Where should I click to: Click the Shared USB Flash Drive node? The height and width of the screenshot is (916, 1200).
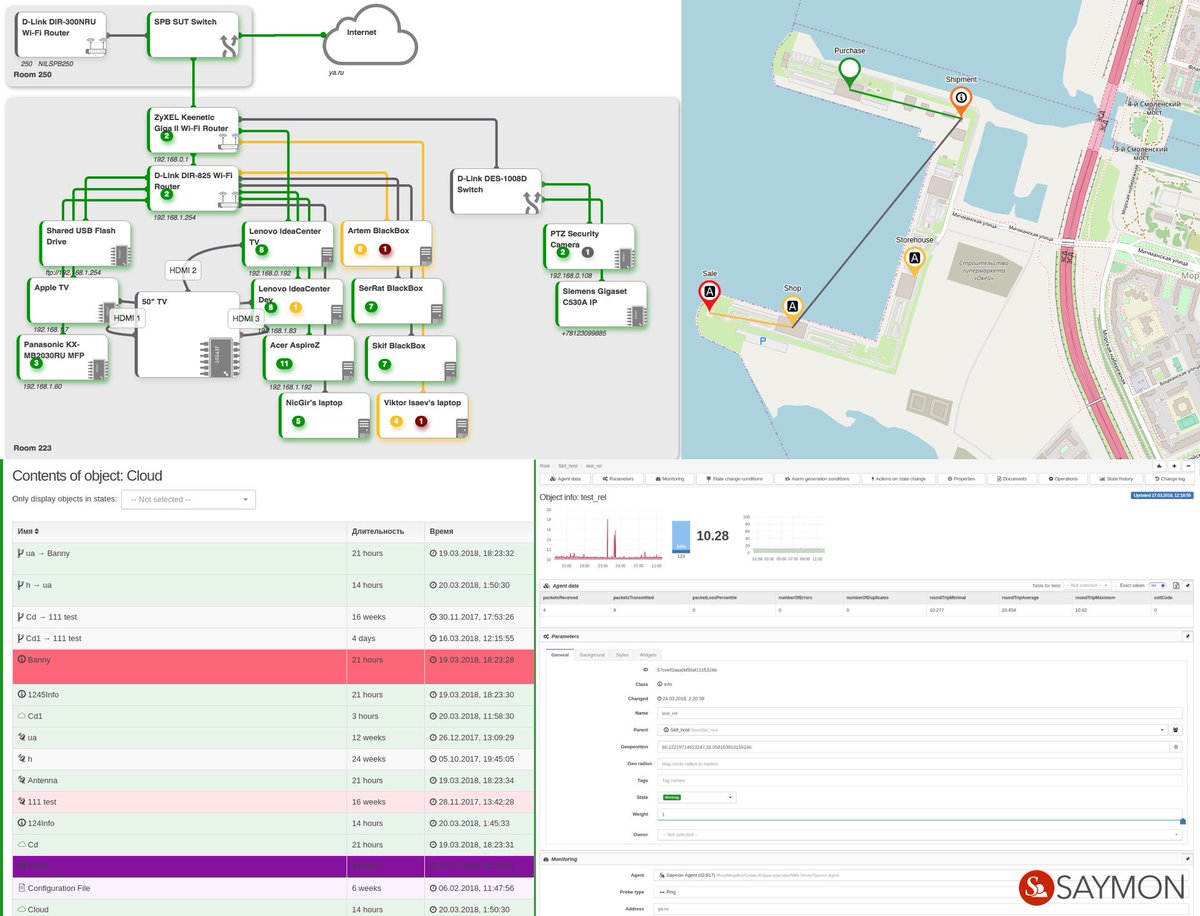[x=84, y=245]
